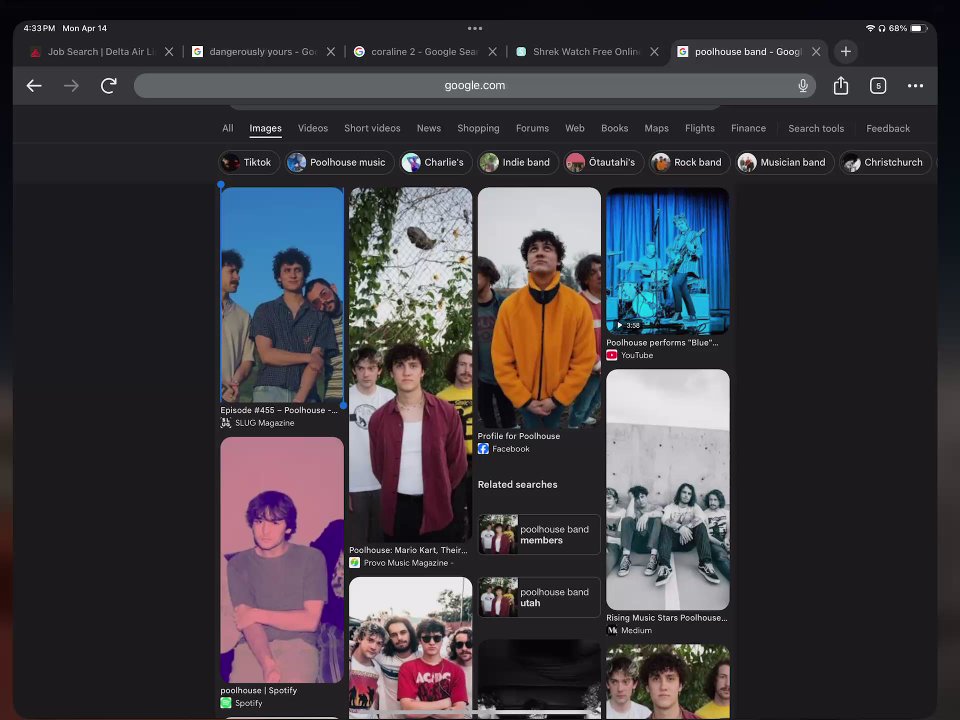960x720 pixels.
Task: Open the Shopping search filter
Action: click(478, 128)
